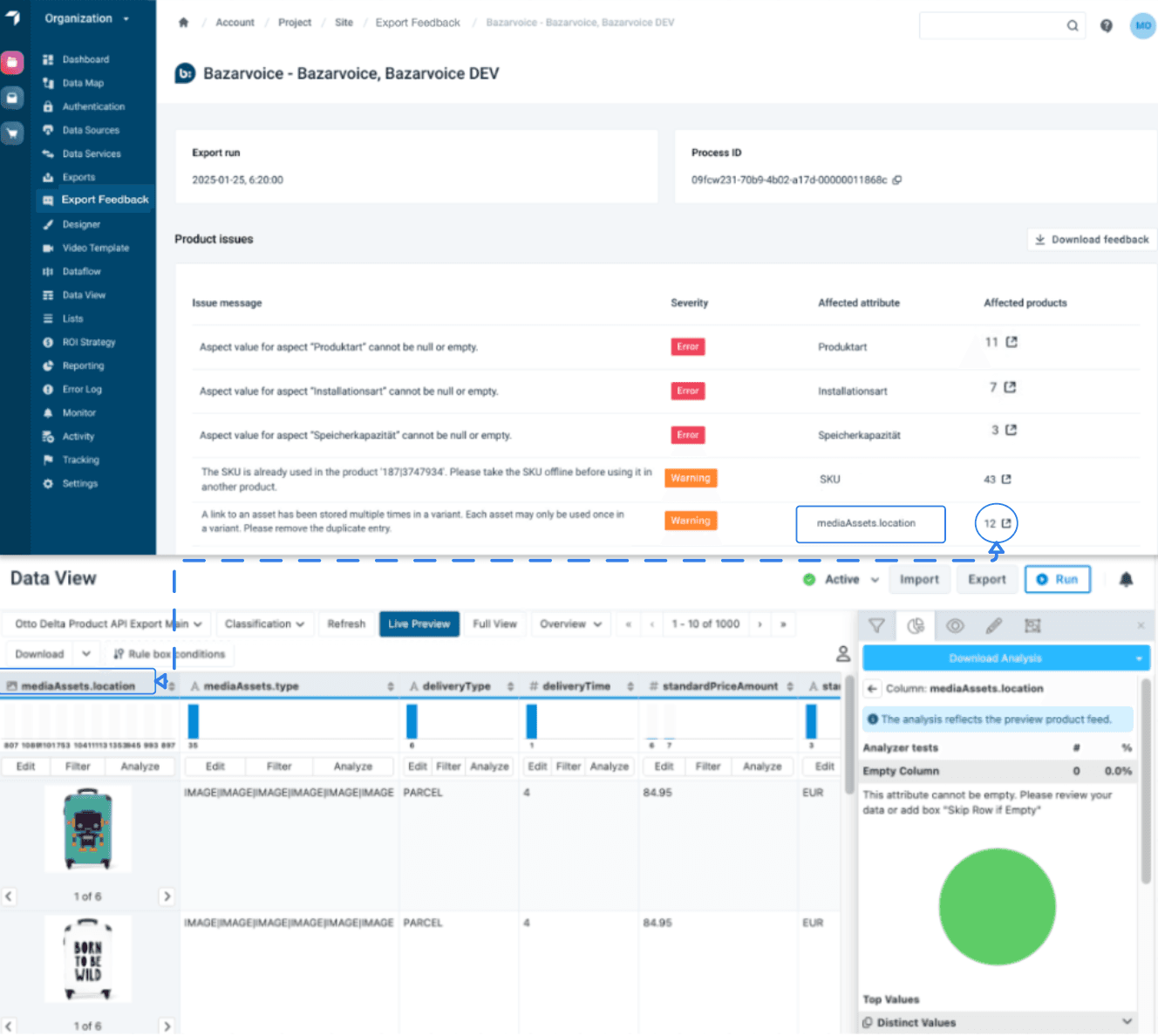The image size is (1158, 1036).
Task: Open the filter funnel panel tab
Action: click(876, 625)
